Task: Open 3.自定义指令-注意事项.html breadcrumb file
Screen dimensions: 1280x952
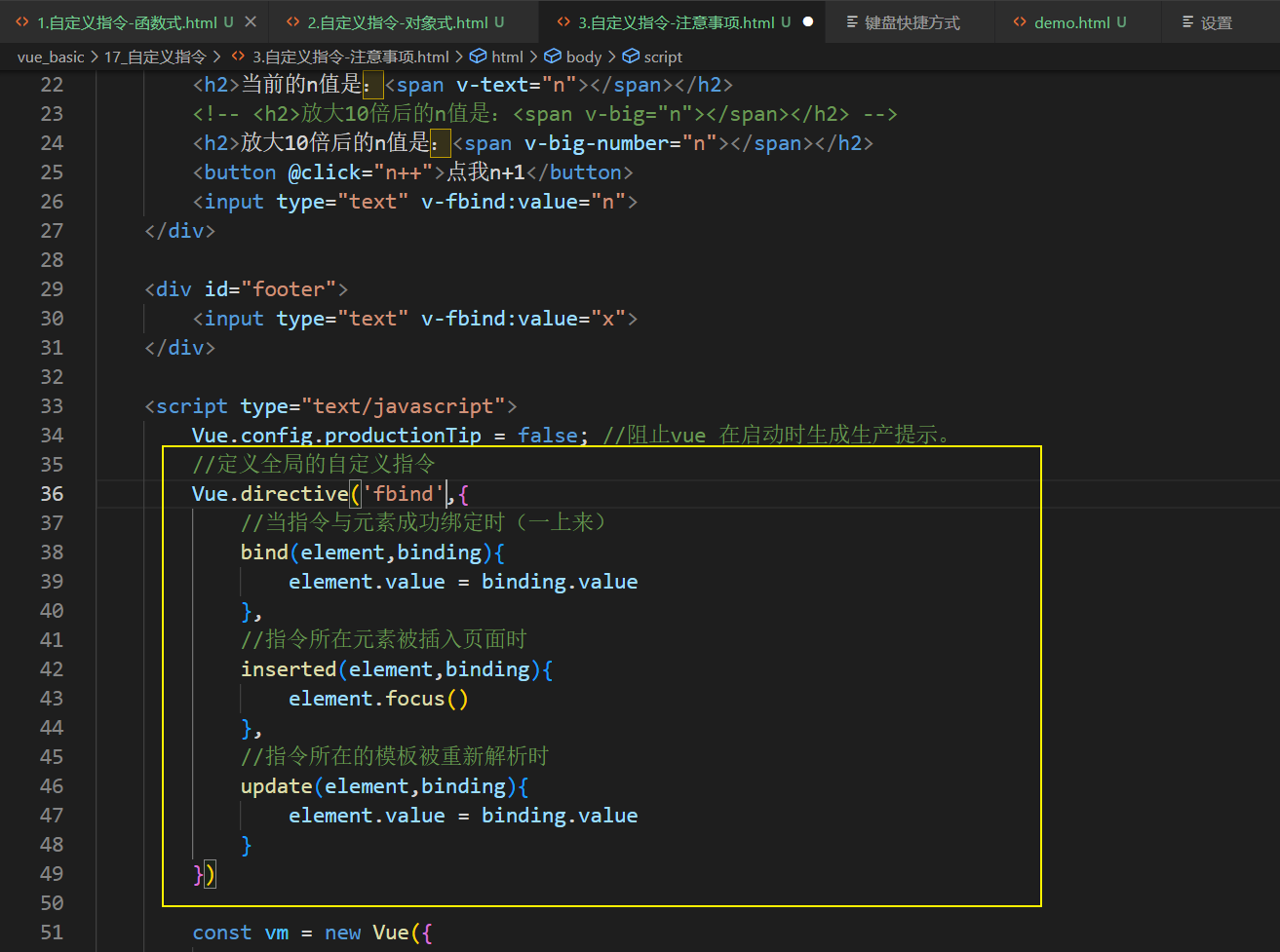Action: click(351, 57)
